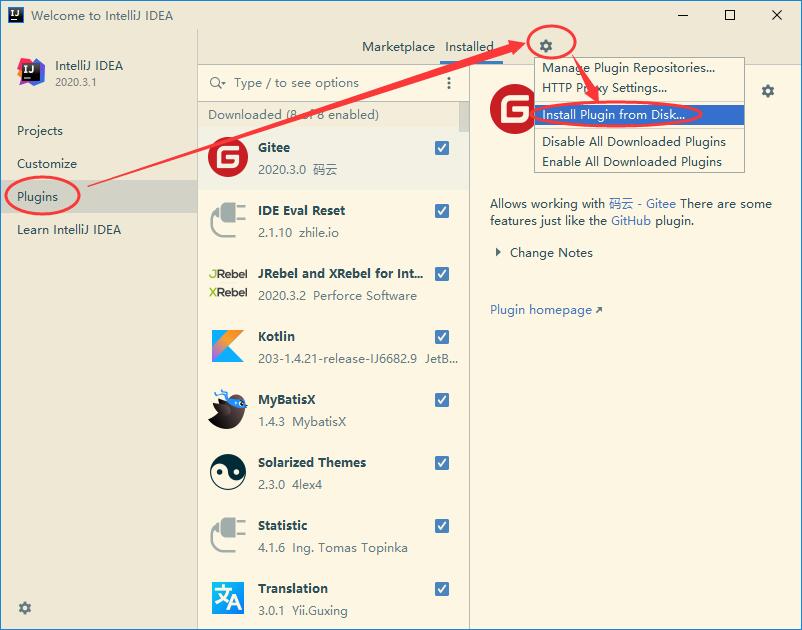Open Learn IntelliJ IDEA section
The width and height of the screenshot is (802, 630).
point(98,230)
